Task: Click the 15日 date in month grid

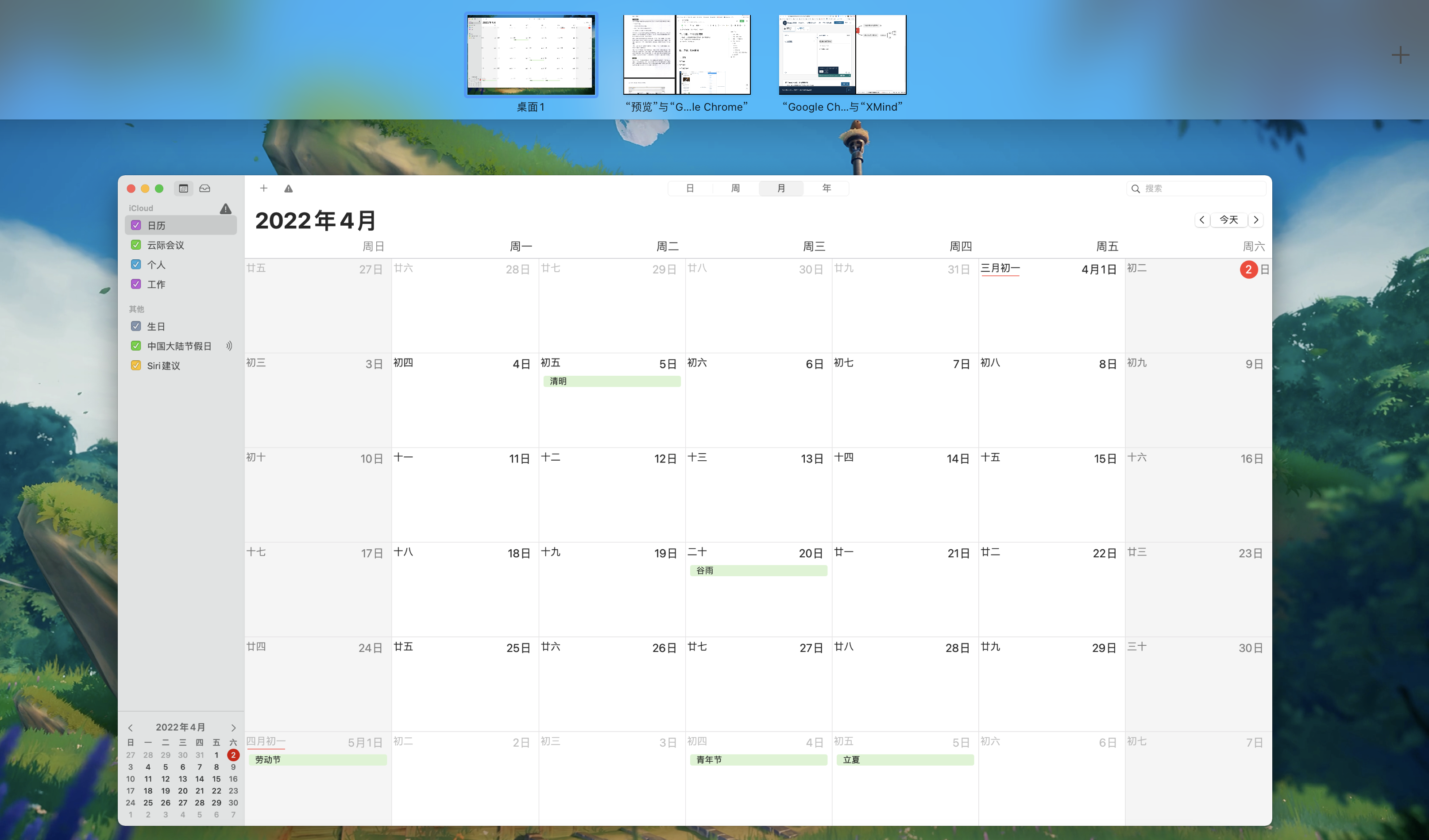Action: coord(1105,459)
